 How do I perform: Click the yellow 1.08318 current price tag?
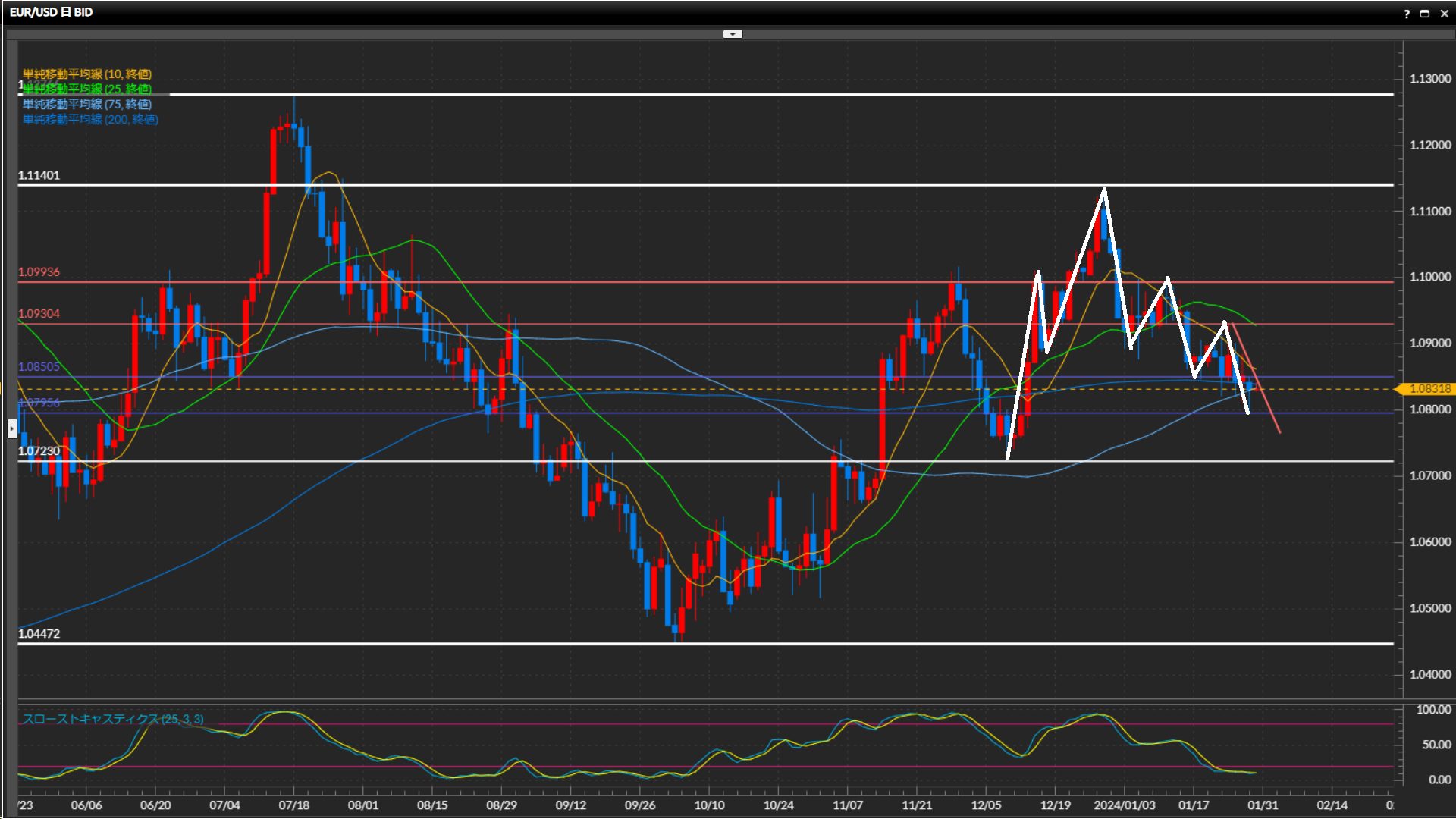1429,389
